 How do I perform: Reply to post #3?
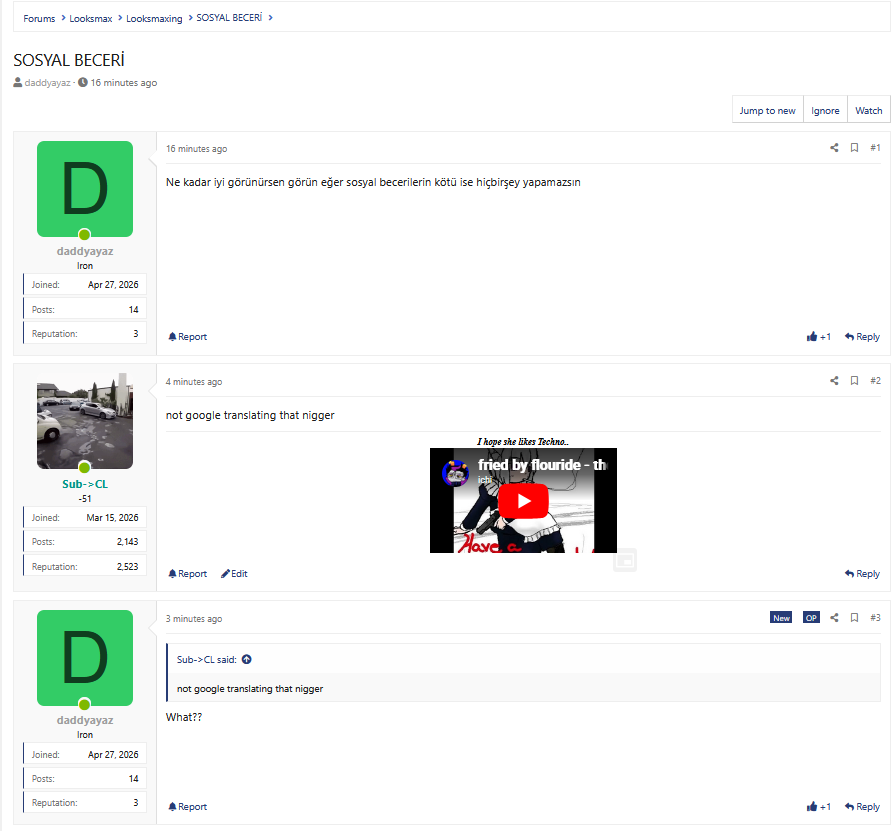coord(861,807)
